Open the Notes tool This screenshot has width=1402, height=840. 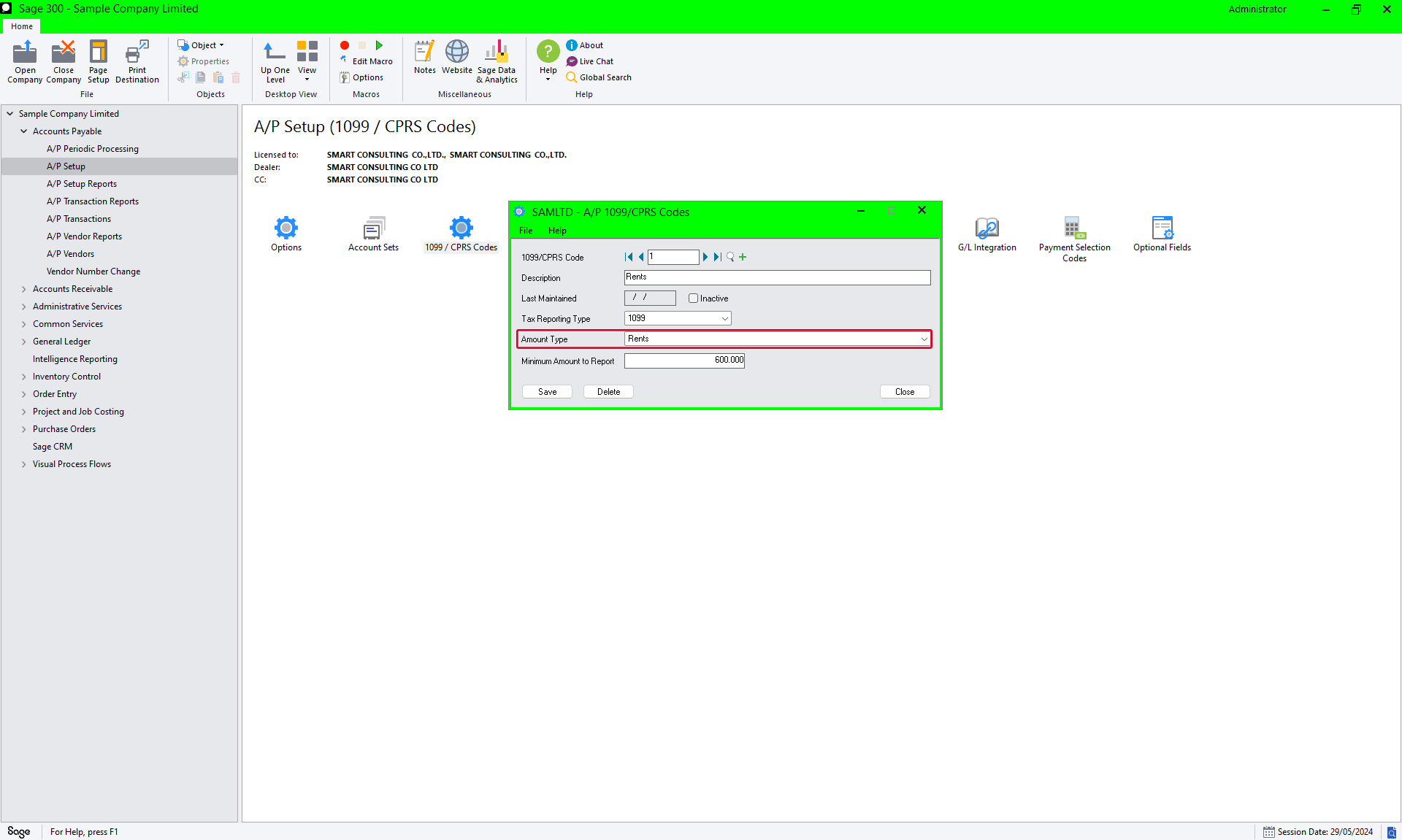425,57
